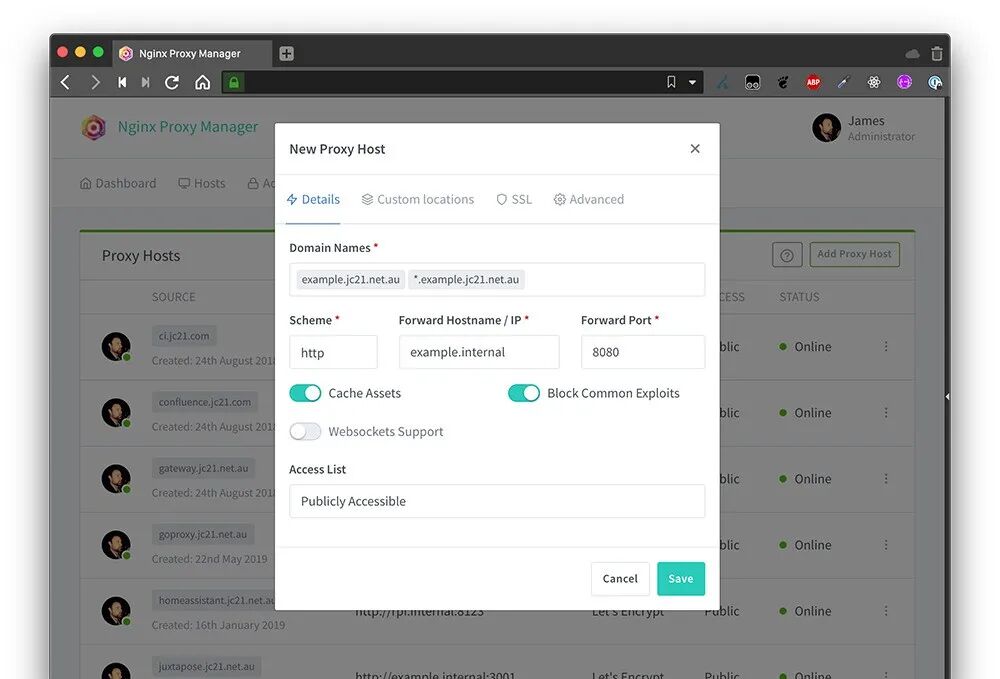Open the Hosts menu item

tap(202, 184)
